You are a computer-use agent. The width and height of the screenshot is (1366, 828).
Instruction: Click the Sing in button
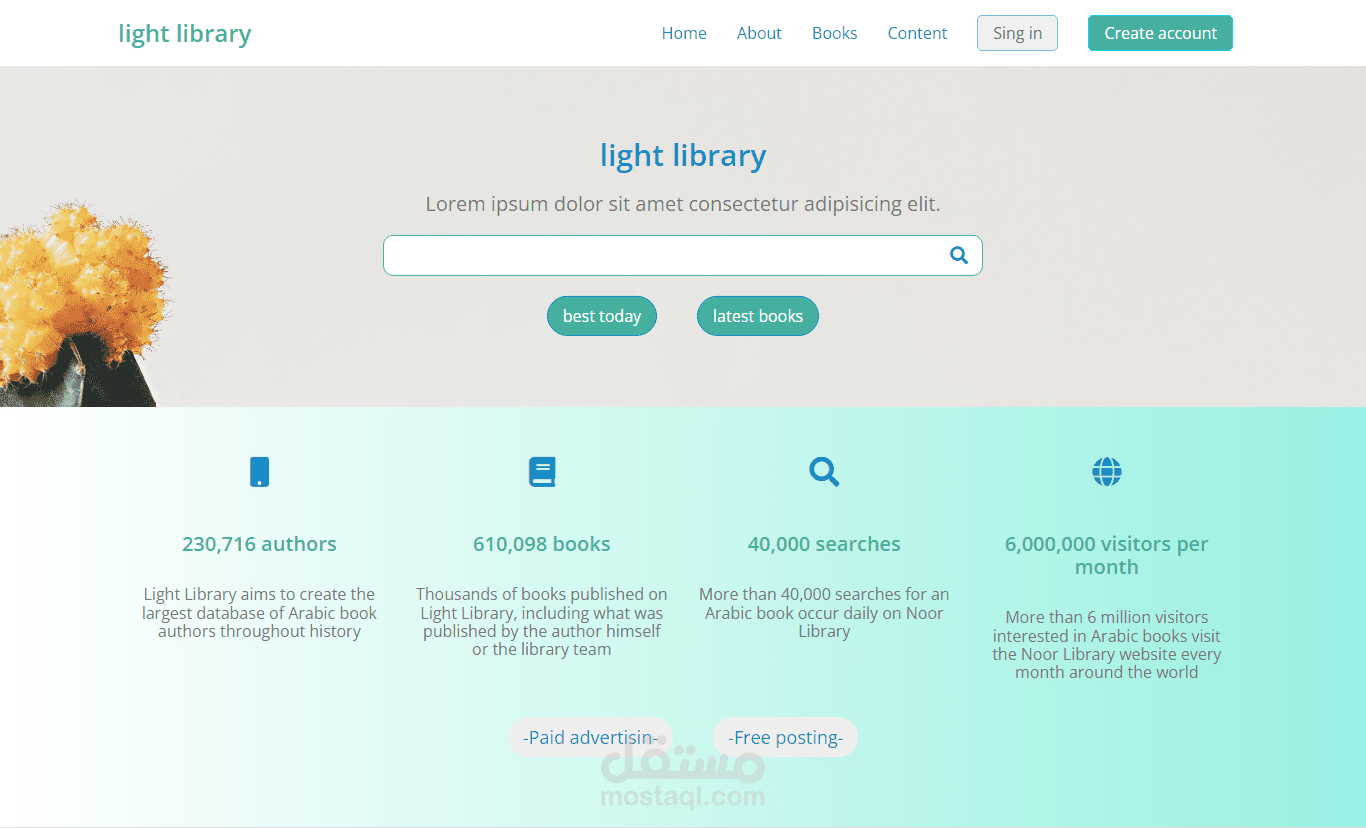point(1017,33)
